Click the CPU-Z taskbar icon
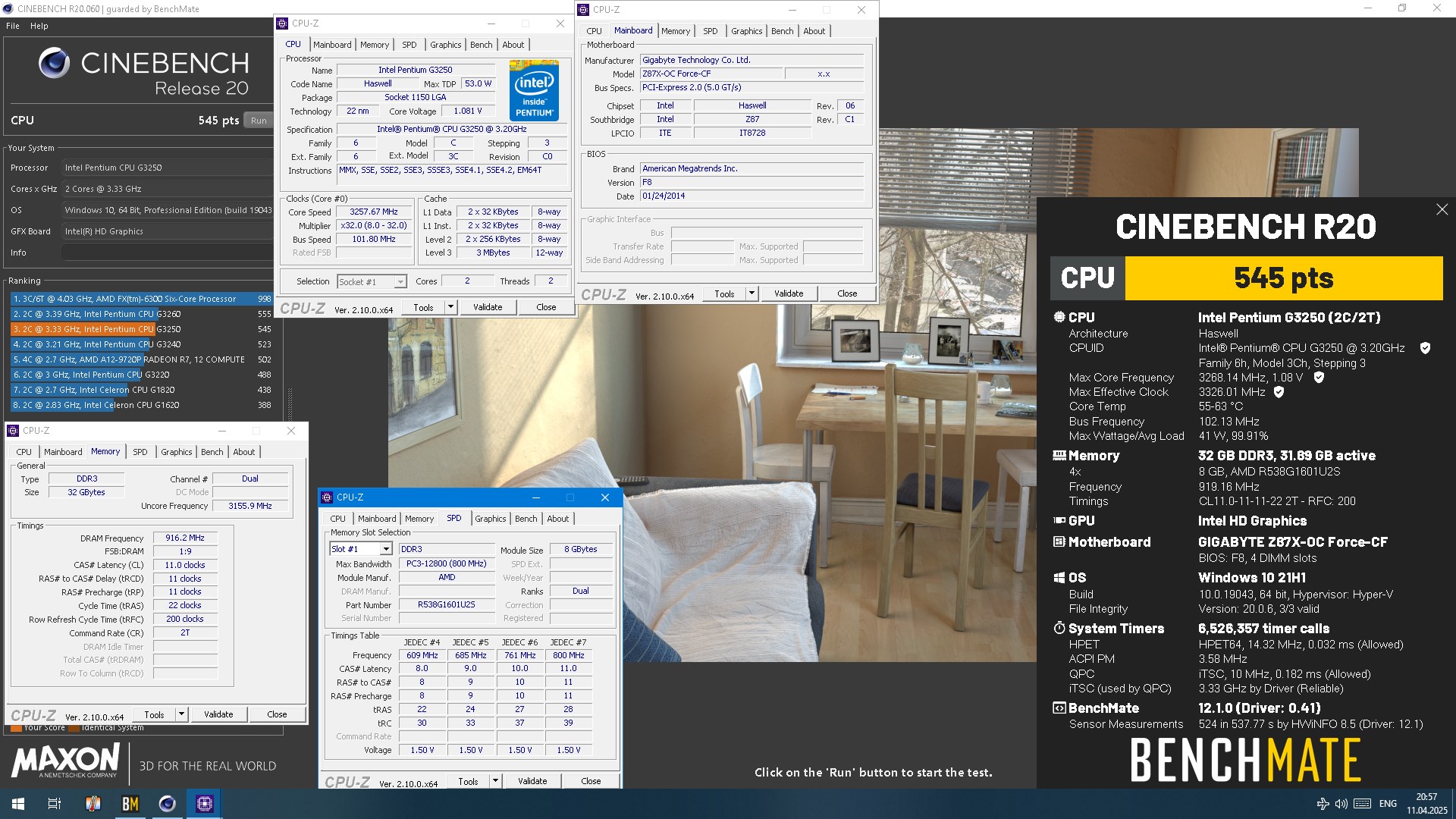 point(204,804)
